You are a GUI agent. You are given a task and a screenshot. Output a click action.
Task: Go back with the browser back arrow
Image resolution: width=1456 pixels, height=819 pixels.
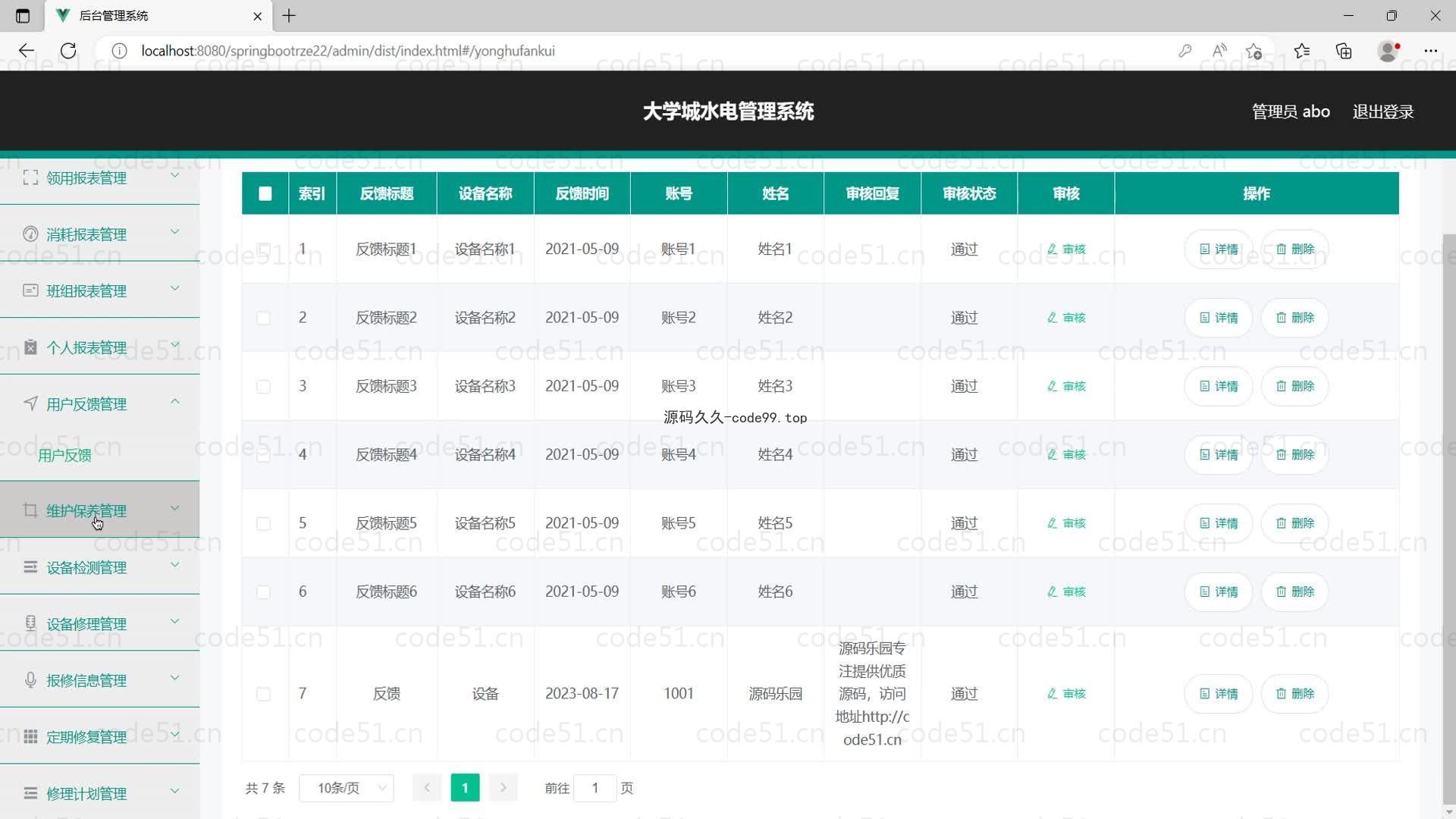pos(27,51)
